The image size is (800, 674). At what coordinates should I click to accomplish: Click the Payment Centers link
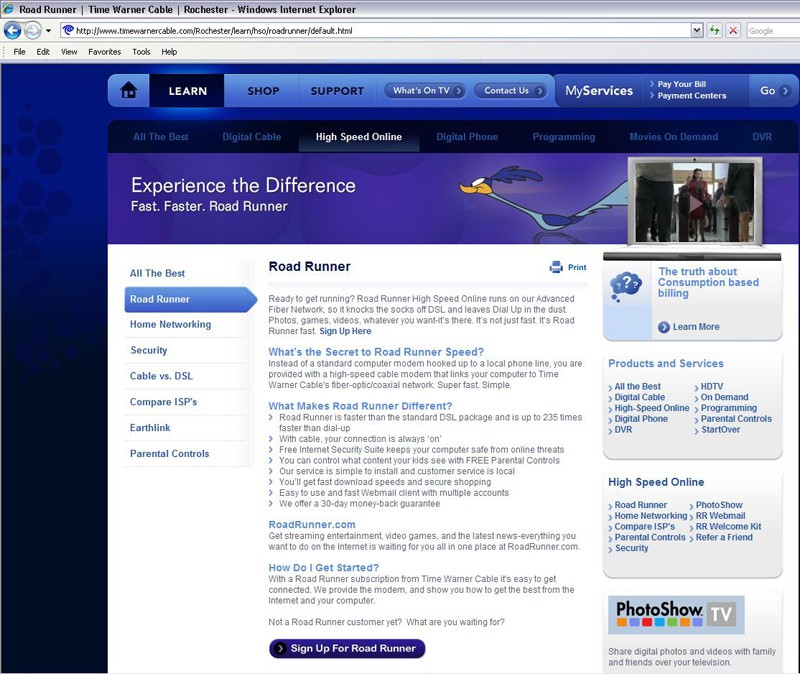click(x=691, y=95)
